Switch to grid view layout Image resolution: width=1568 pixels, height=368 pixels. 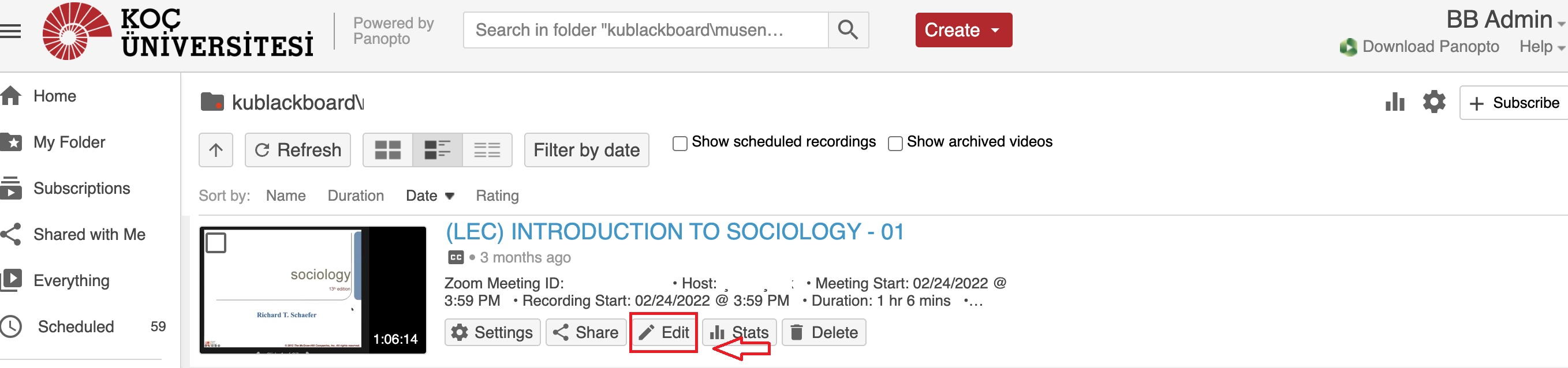(388, 150)
